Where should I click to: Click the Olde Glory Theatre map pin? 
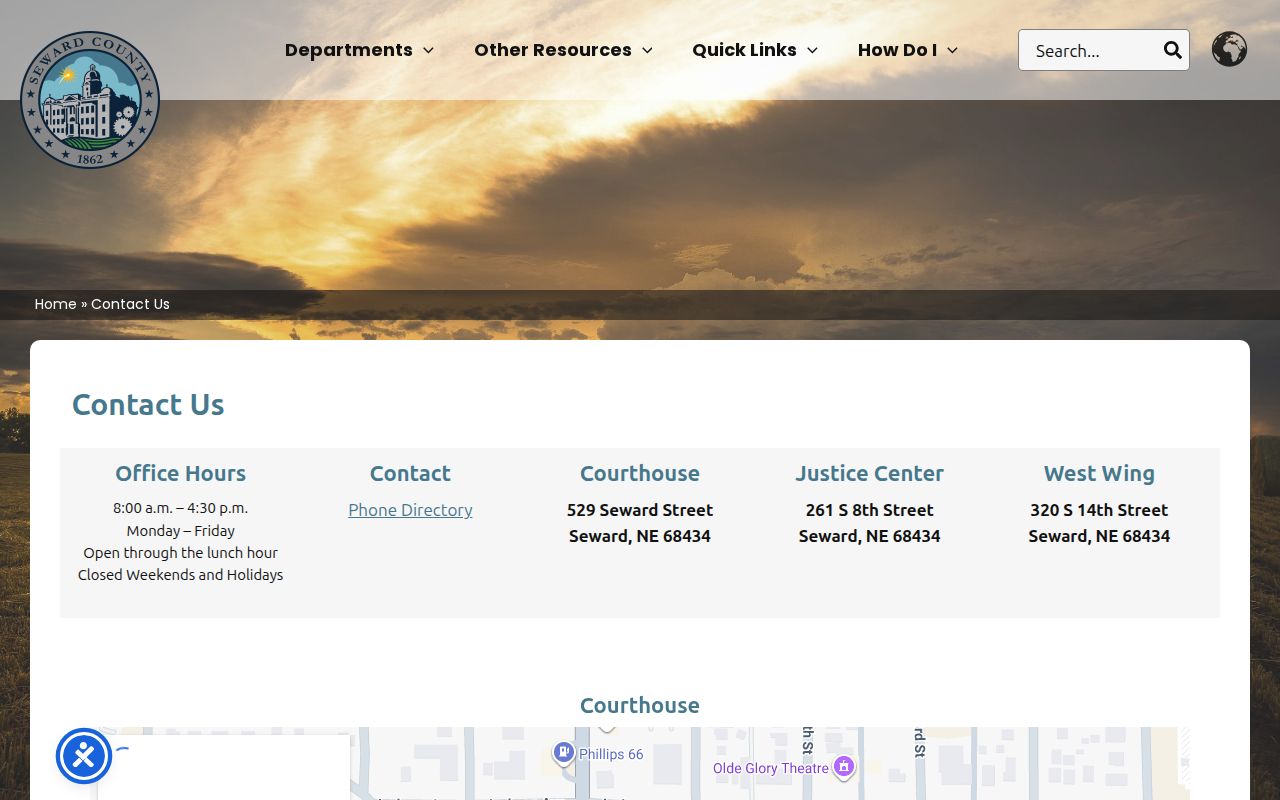click(844, 767)
